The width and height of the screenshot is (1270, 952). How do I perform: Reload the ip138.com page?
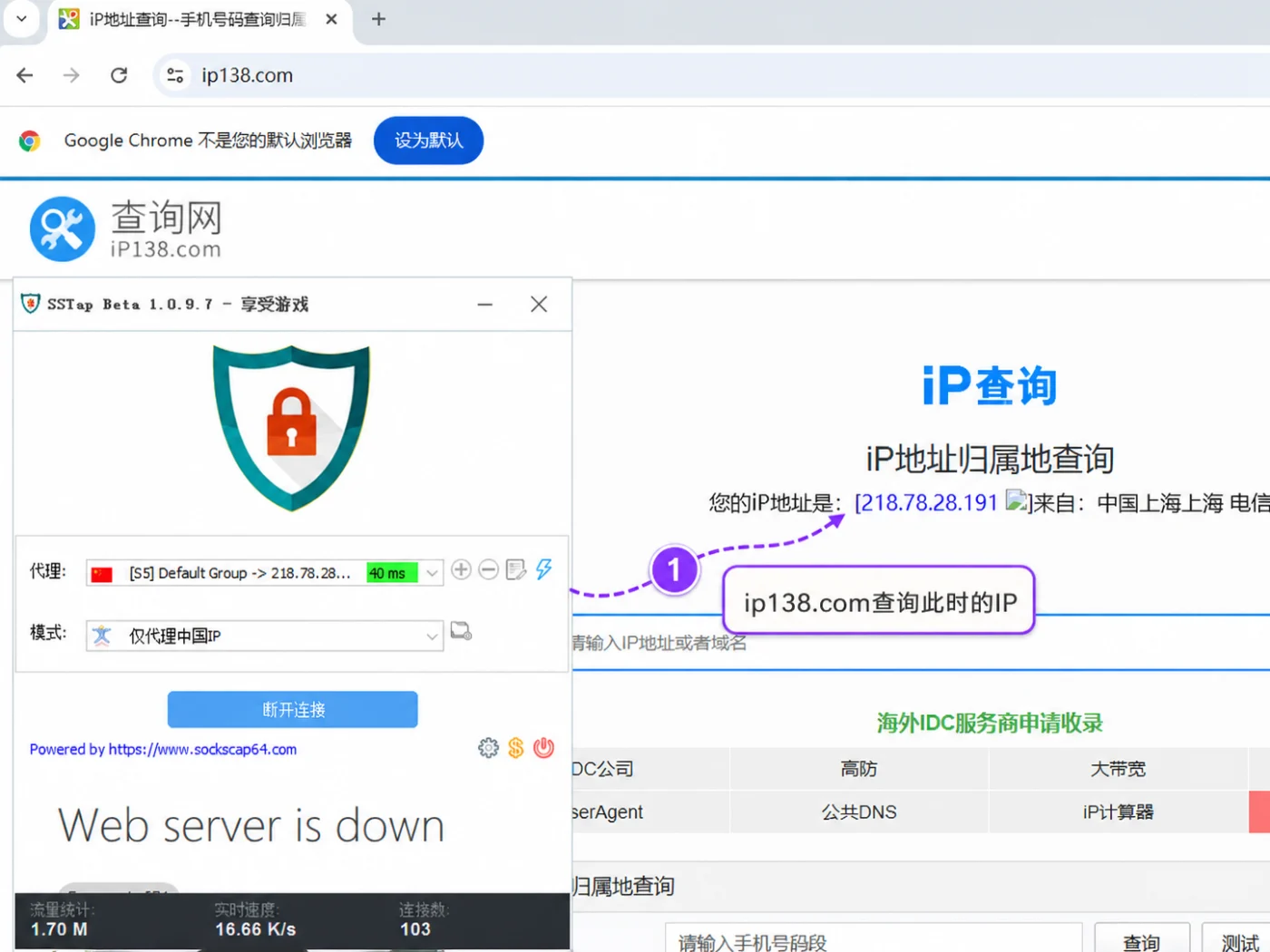[119, 75]
